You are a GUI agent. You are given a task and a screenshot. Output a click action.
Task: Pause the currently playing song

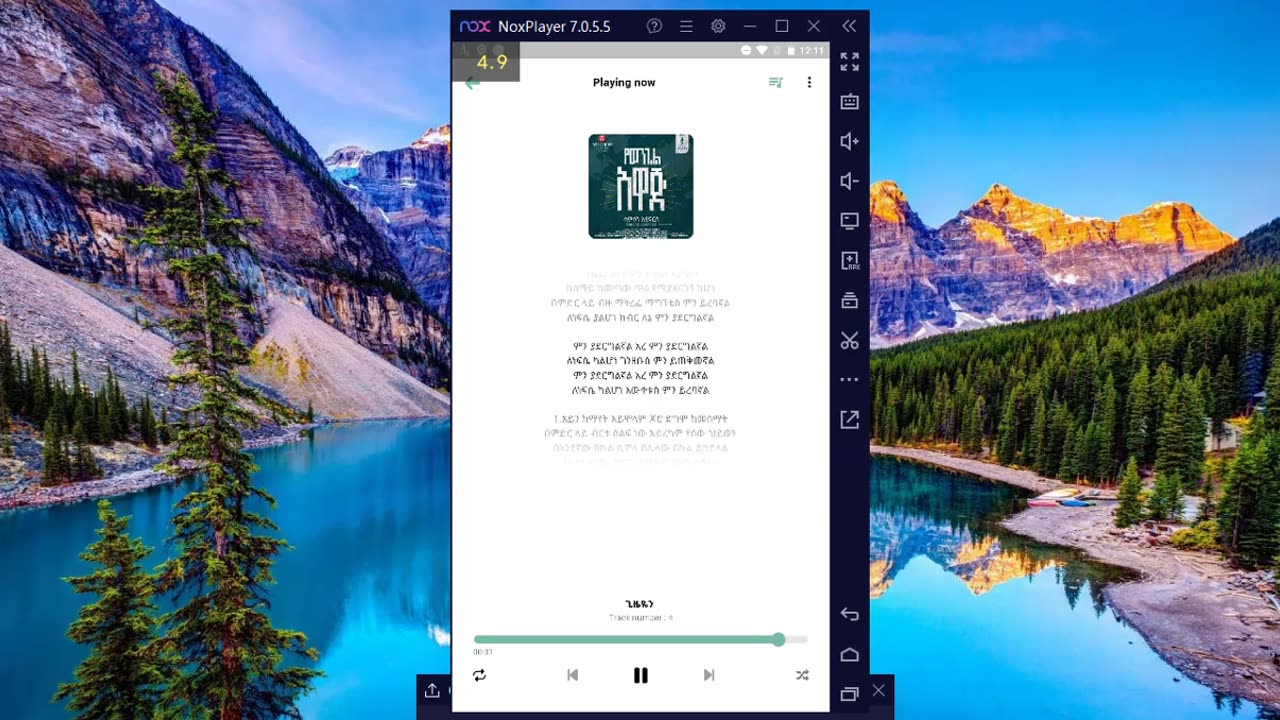[x=641, y=675]
